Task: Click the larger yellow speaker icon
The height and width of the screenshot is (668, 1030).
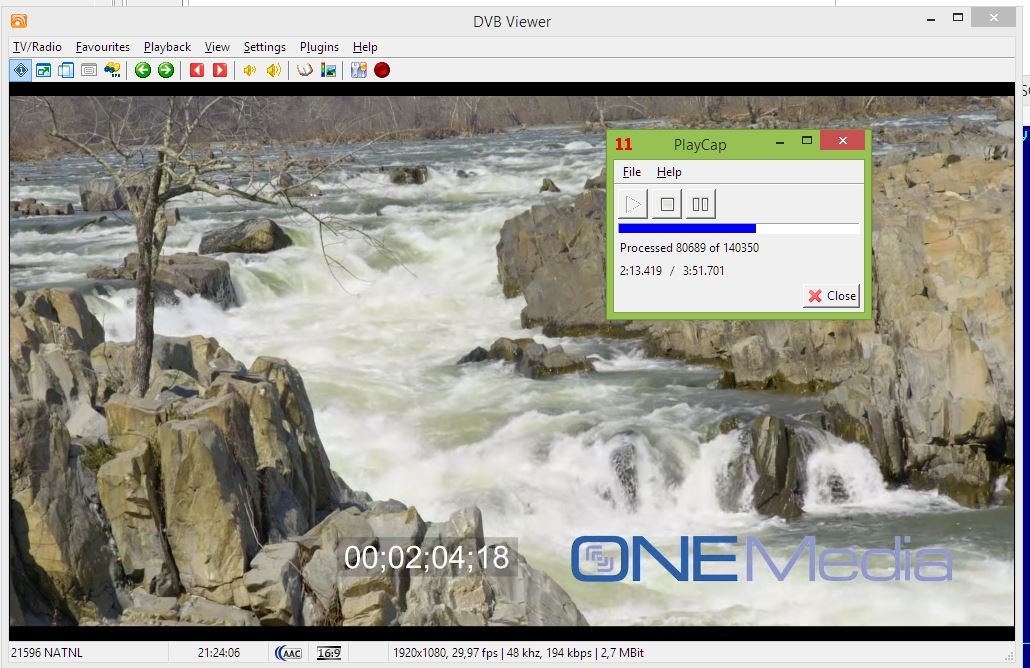Action: click(273, 70)
